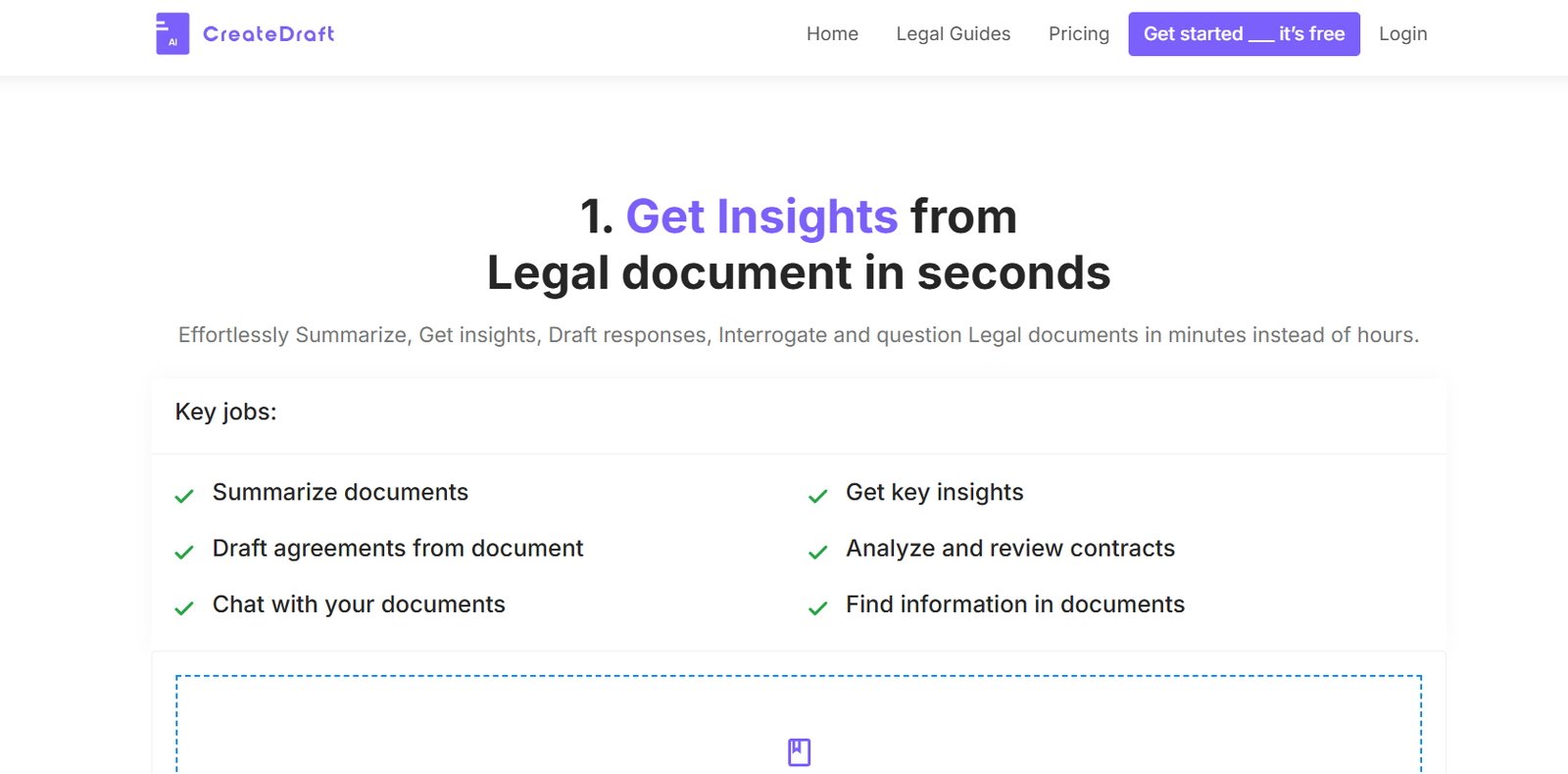Click the bookmark upload icon in dashed box

799,751
